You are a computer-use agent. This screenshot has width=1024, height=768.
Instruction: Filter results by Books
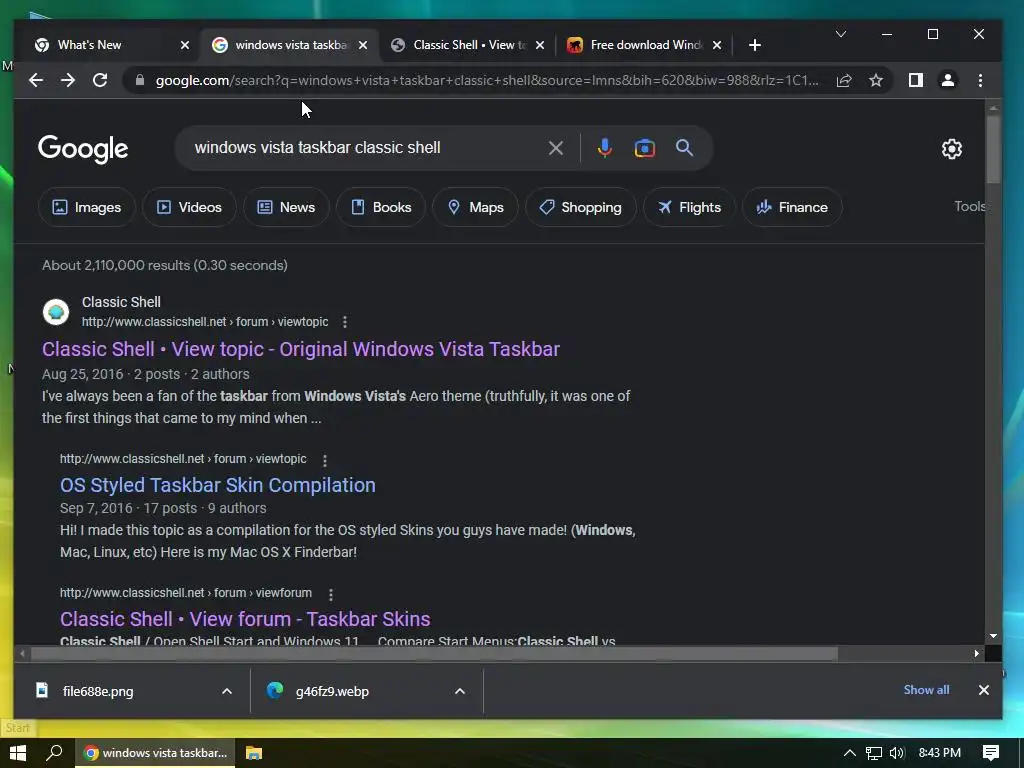[381, 207]
